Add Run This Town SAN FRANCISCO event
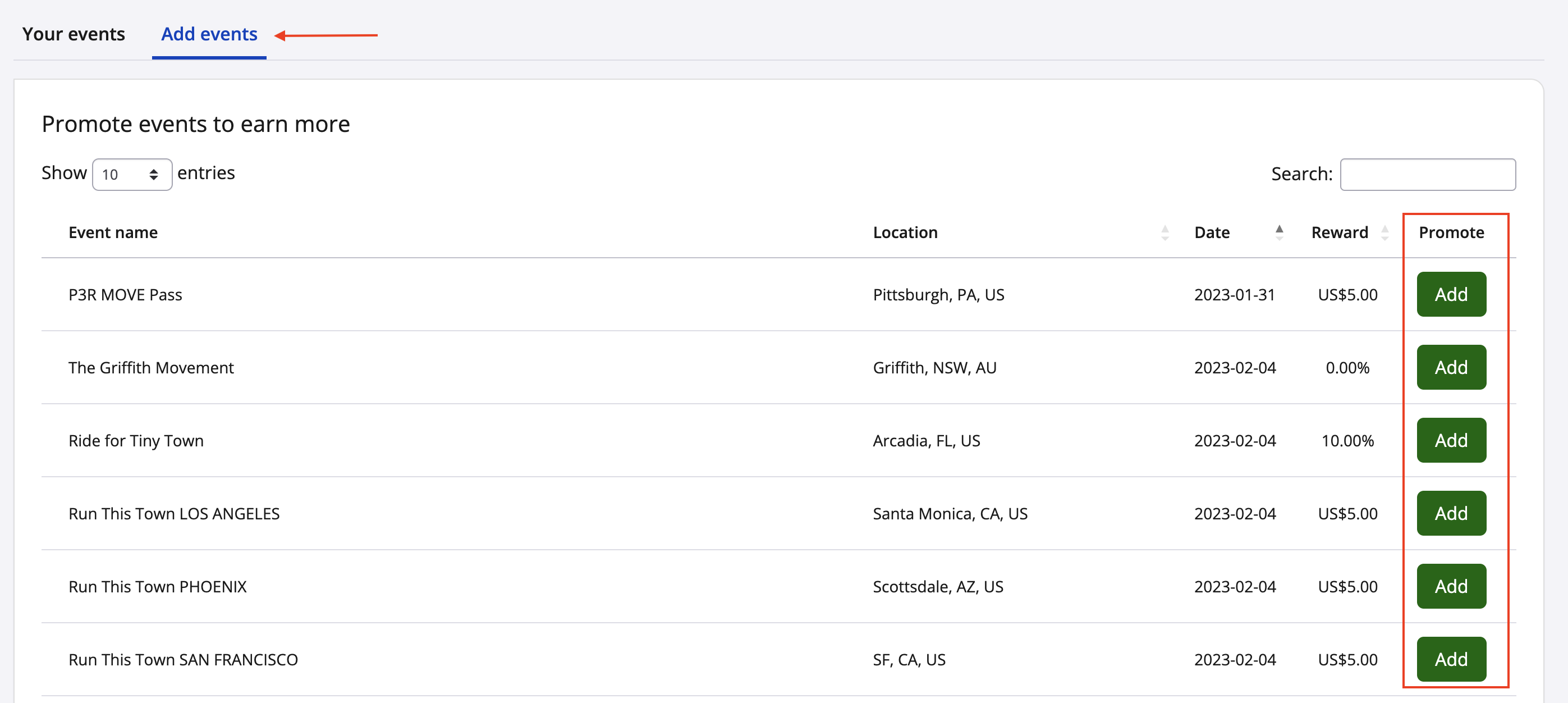The height and width of the screenshot is (703, 1568). pyautogui.click(x=1451, y=659)
